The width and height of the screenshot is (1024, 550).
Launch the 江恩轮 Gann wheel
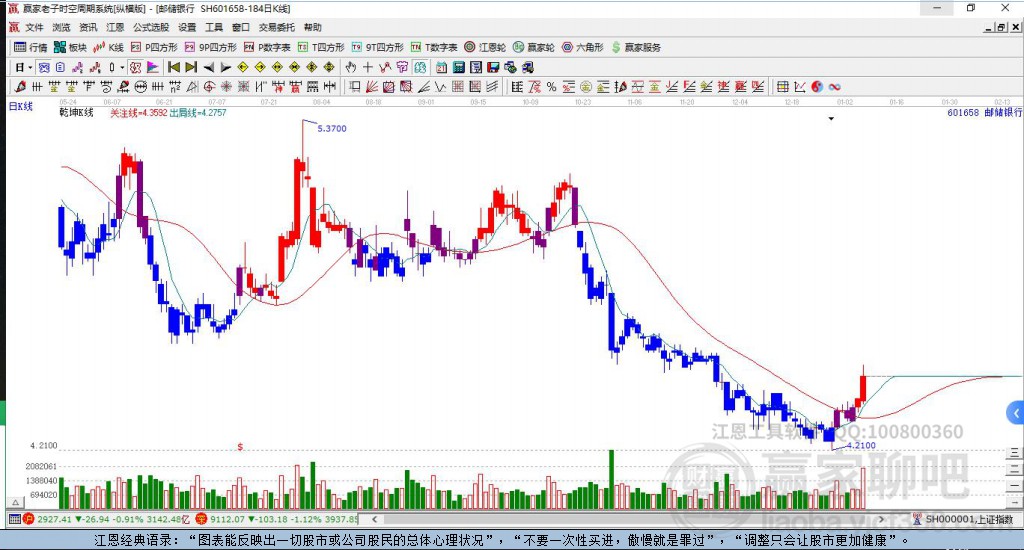point(485,47)
